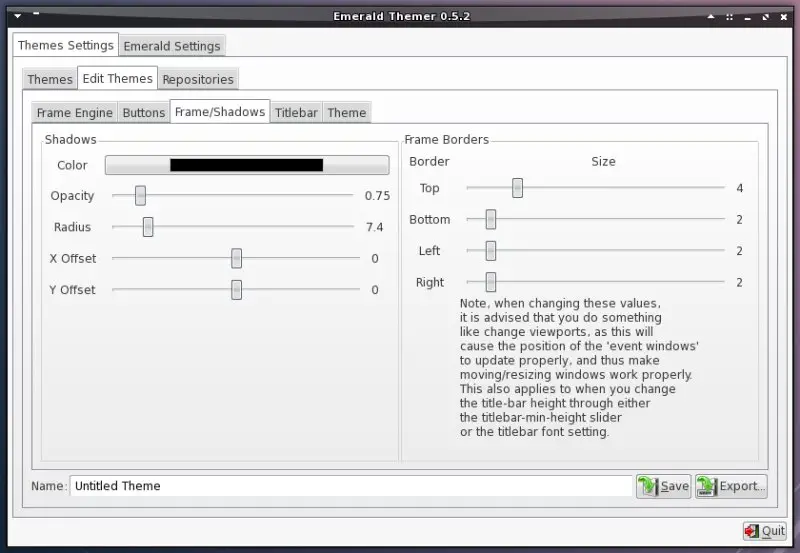Click the titlebar four-dots sticky icon

(x=729, y=17)
